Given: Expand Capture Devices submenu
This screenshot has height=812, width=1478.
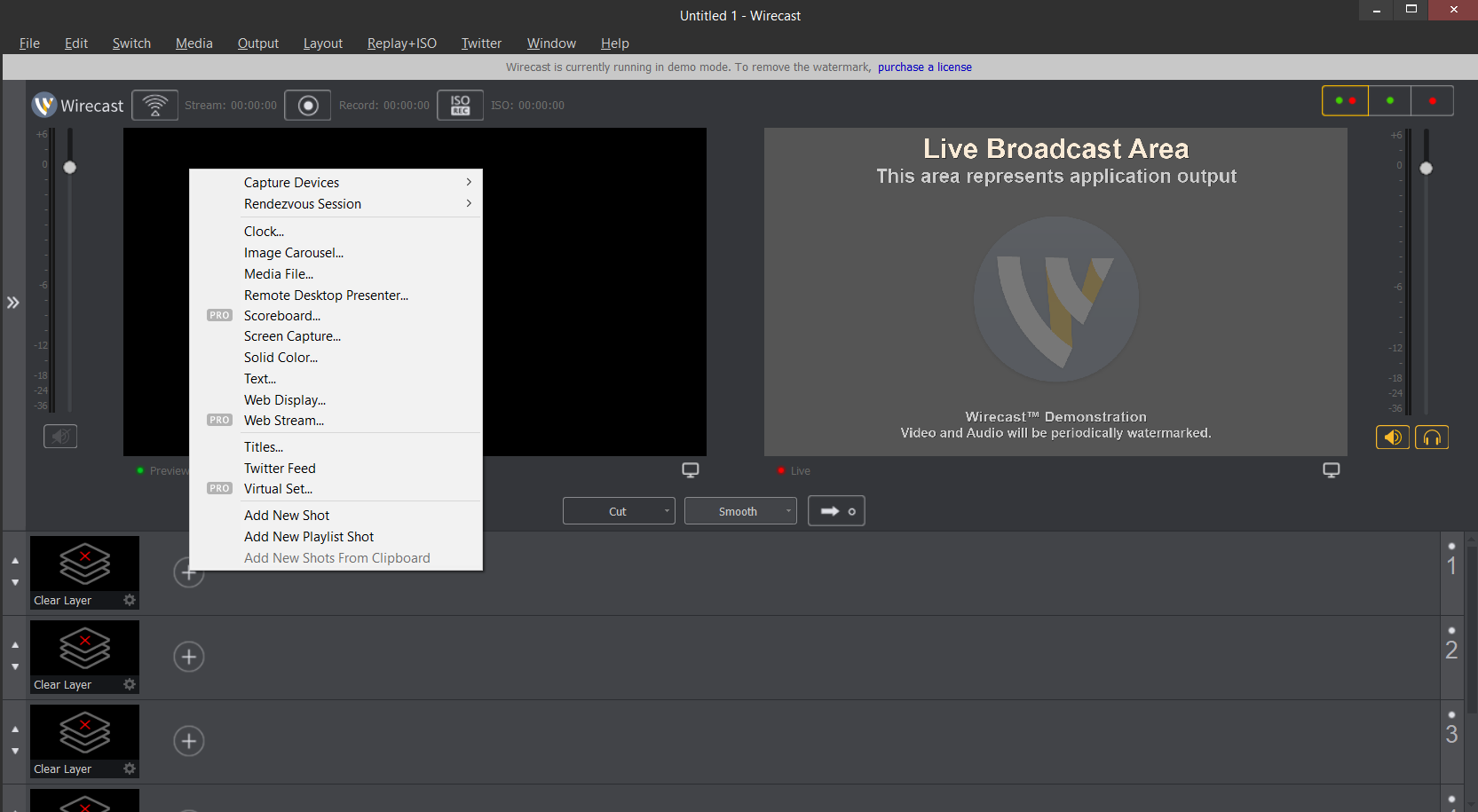Looking at the screenshot, I should (x=336, y=182).
